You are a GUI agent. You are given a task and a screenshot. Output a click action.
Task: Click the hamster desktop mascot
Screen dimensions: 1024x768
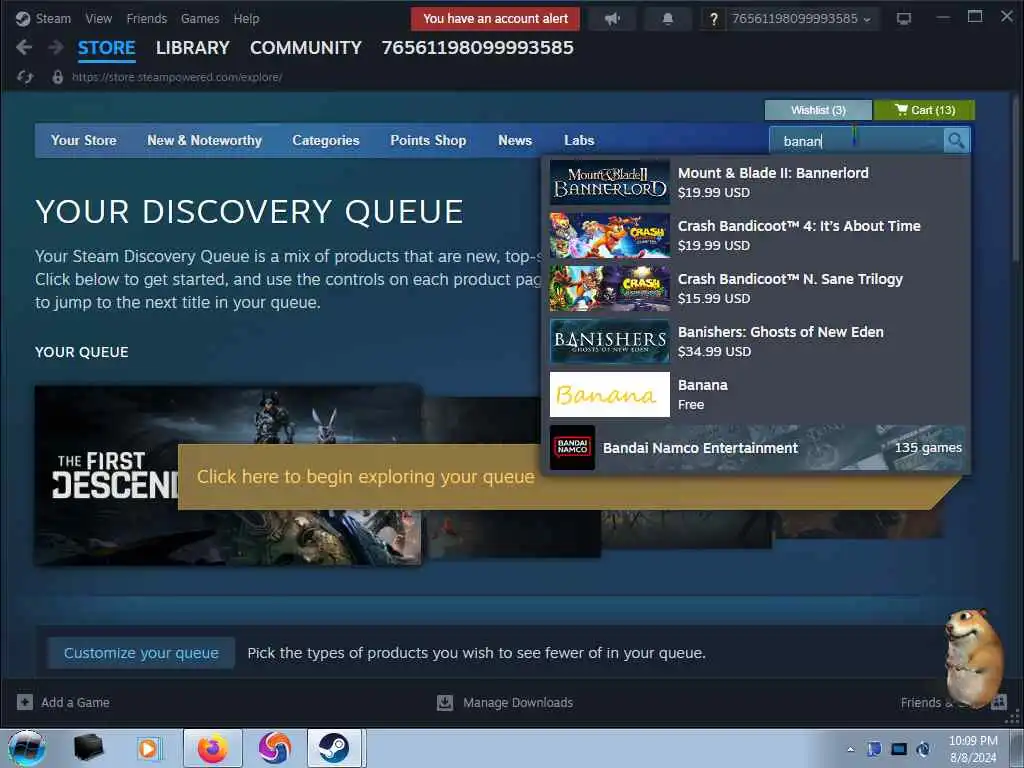click(x=973, y=656)
